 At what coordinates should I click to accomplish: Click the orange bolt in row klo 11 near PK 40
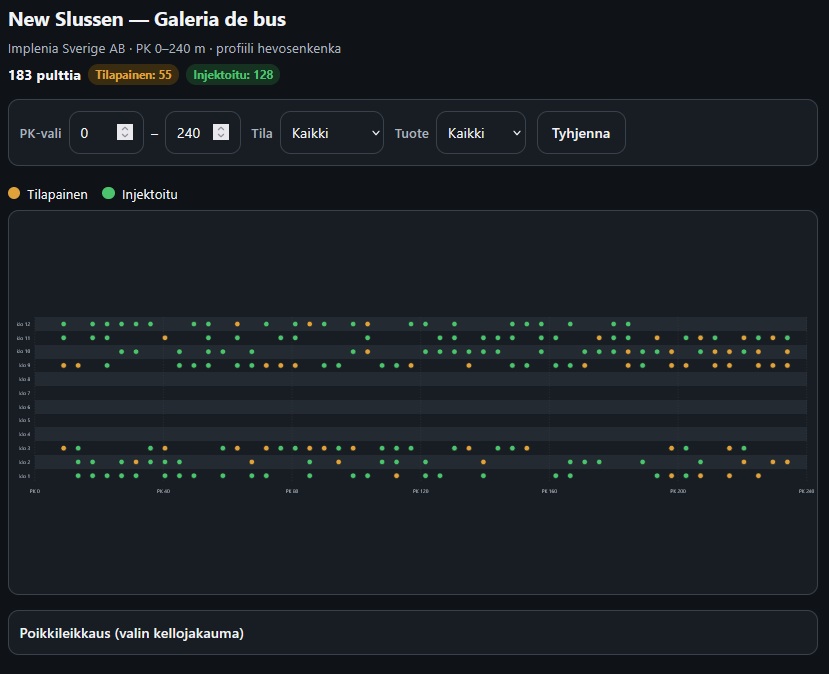click(165, 338)
